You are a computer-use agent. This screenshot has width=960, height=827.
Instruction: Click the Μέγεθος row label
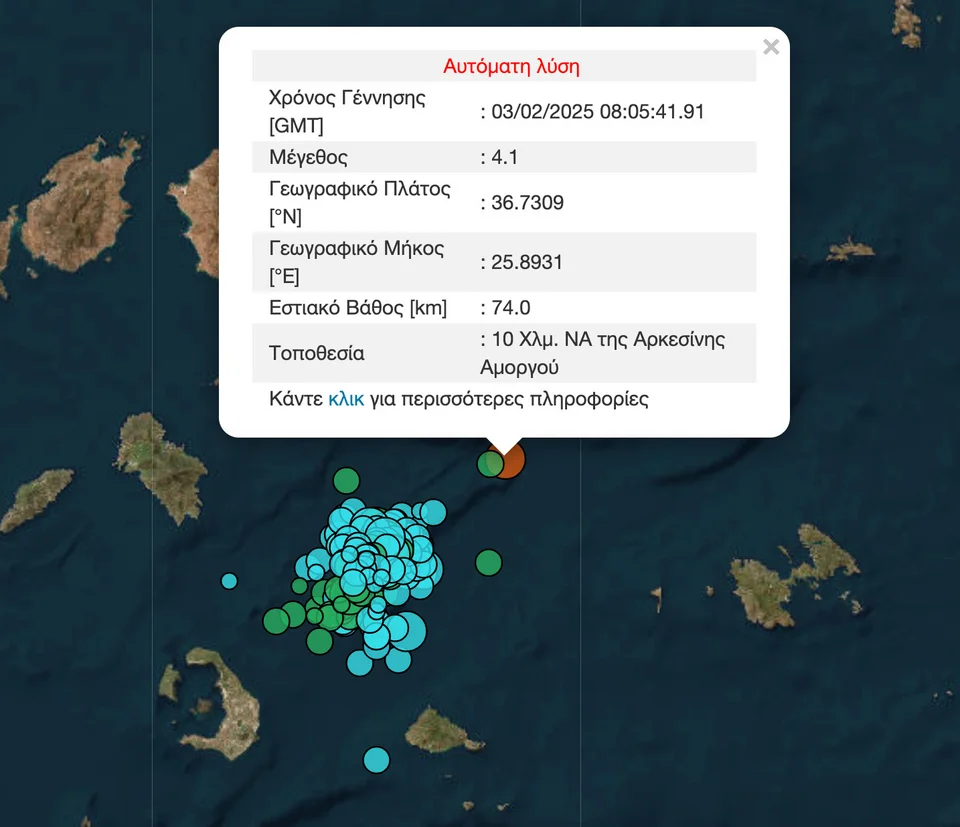pyautogui.click(x=308, y=157)
